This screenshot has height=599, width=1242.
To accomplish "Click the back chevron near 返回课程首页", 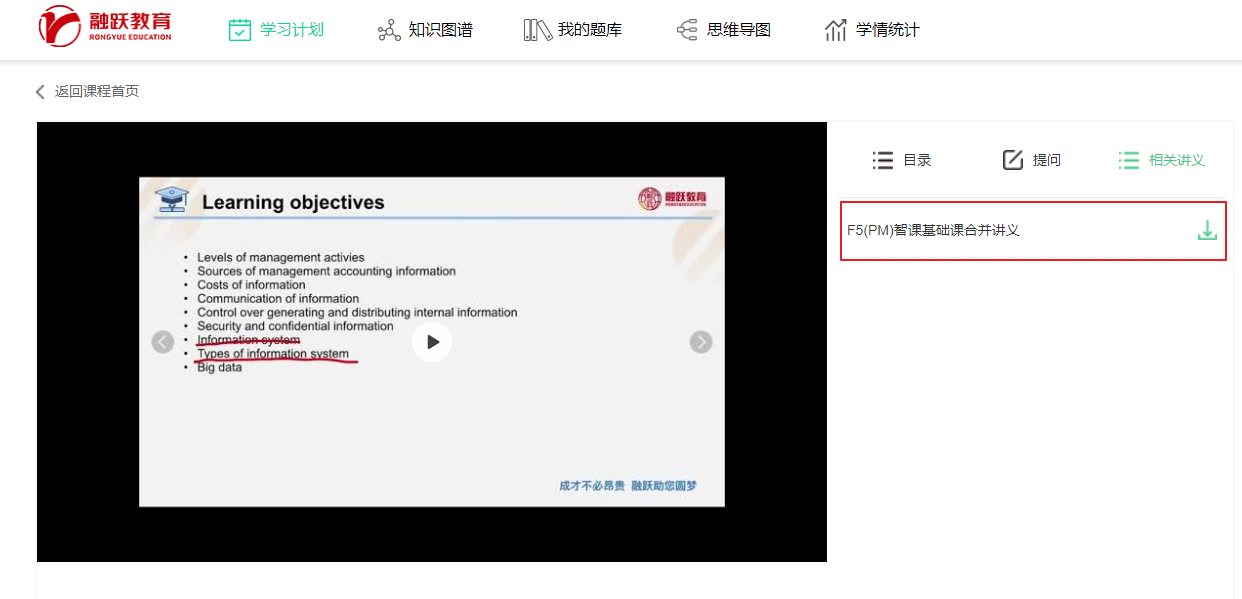I will (x=41, y=92).
